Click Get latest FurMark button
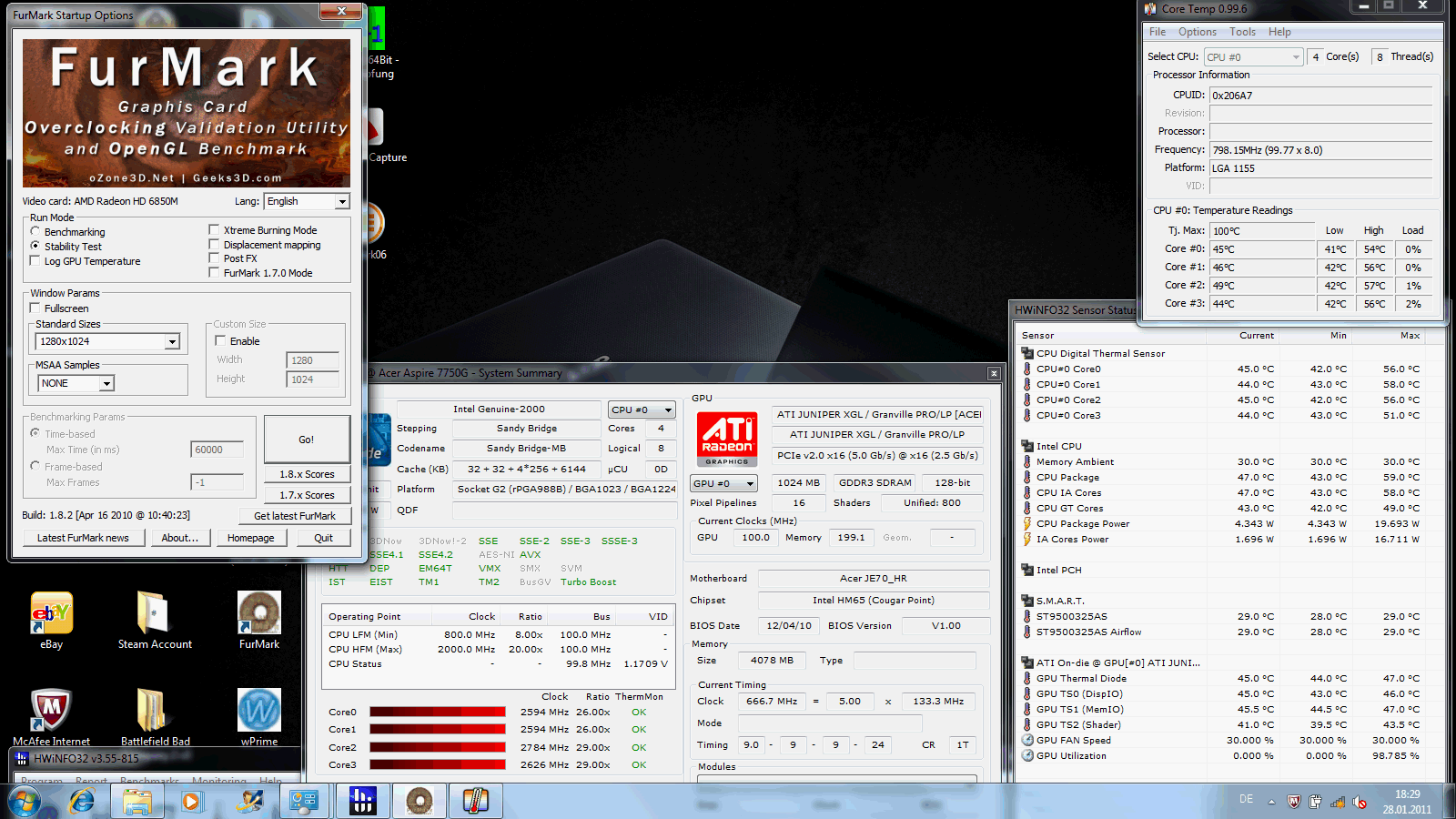 tap(295, 516)
